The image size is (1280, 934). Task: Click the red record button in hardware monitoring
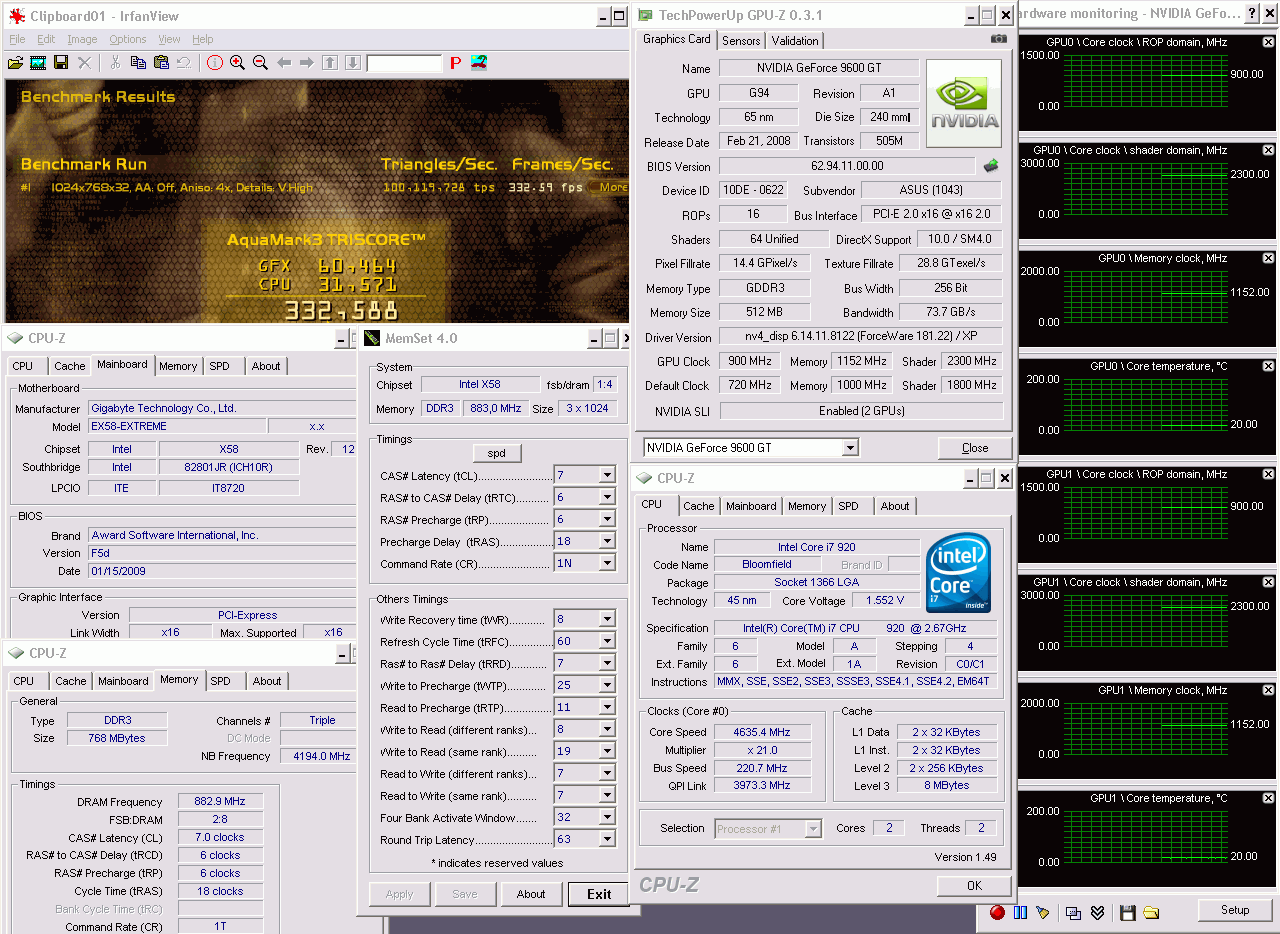[997, 912]
